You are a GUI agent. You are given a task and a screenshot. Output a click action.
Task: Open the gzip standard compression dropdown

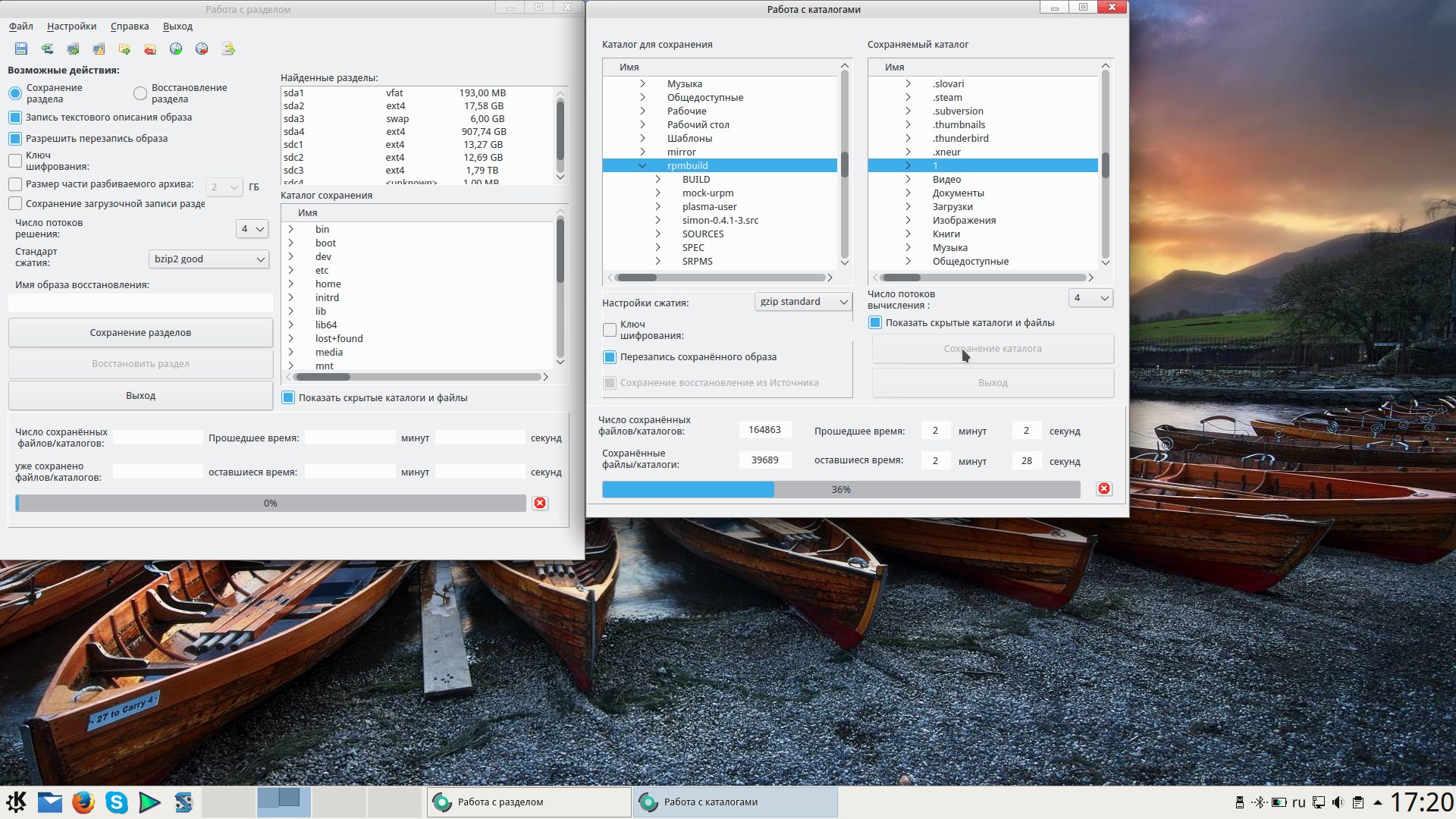coord(803,302)
